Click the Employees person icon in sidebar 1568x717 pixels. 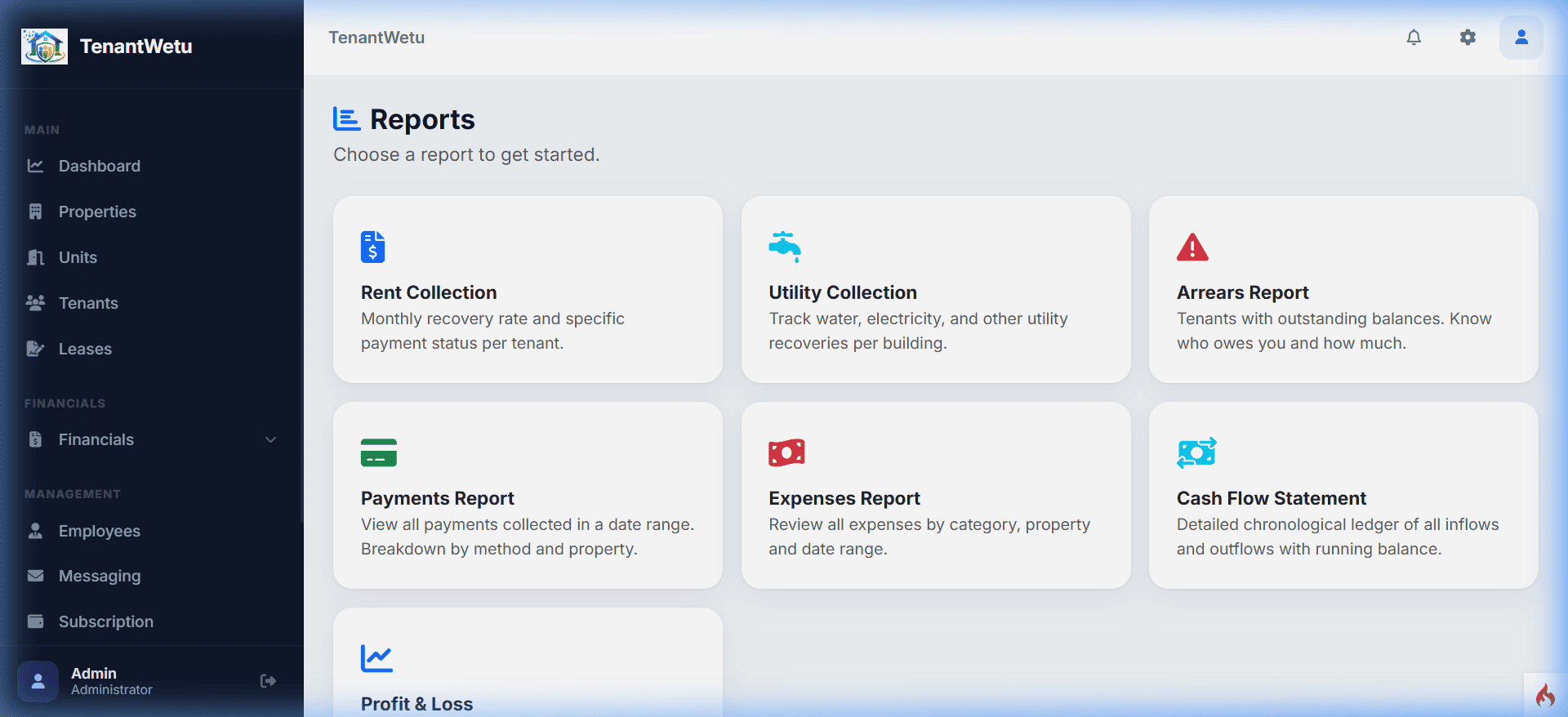35,531
